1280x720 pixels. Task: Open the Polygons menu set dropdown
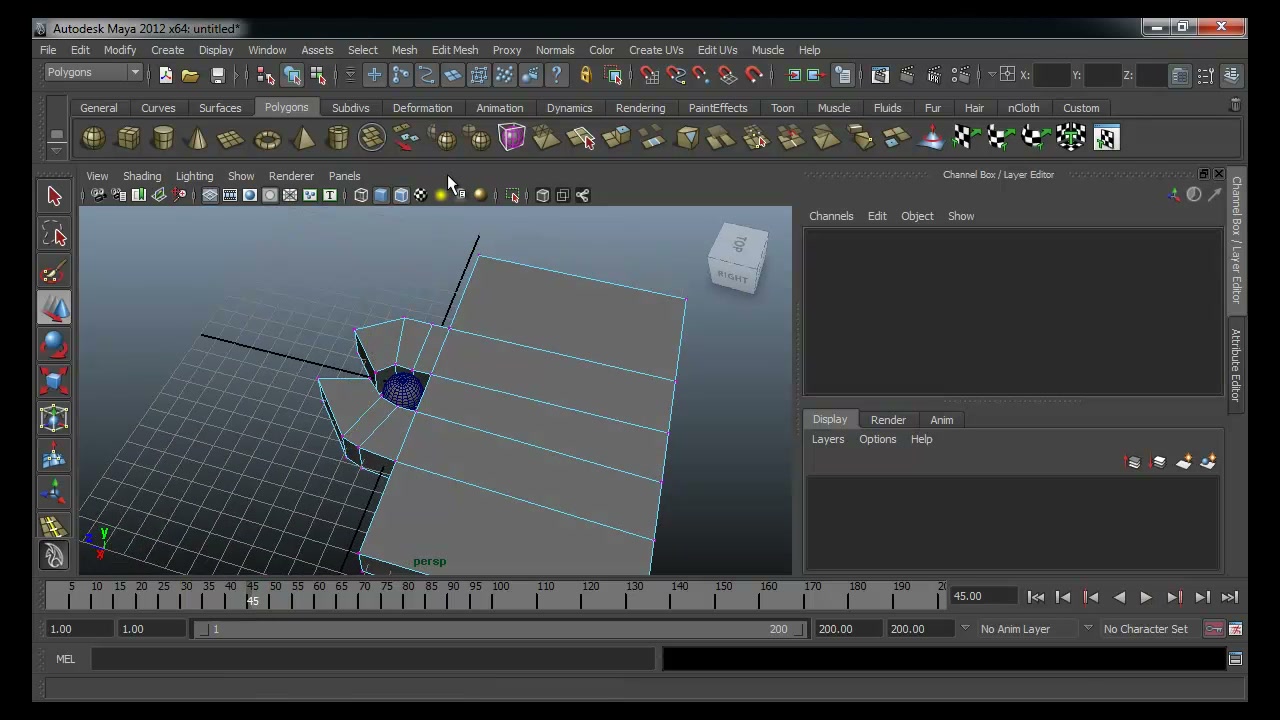93,72
